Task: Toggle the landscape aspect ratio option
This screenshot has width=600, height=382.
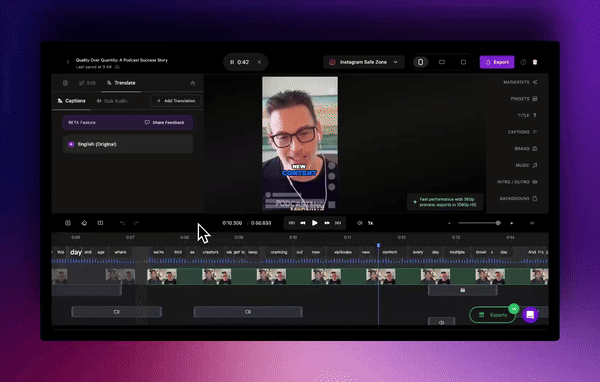Action: pos(442,62)
